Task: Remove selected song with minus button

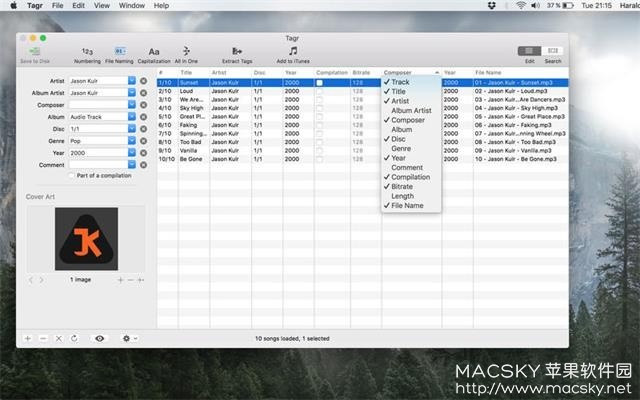Action: pos(43,338)
